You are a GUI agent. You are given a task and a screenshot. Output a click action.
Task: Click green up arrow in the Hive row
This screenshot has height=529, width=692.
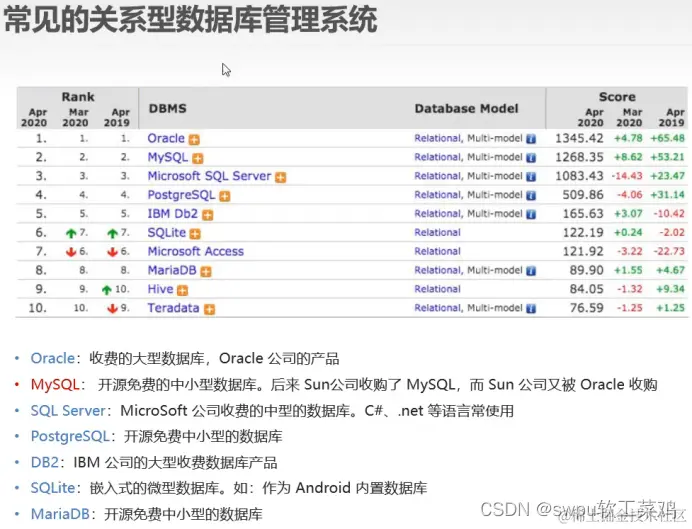point(106,290)
